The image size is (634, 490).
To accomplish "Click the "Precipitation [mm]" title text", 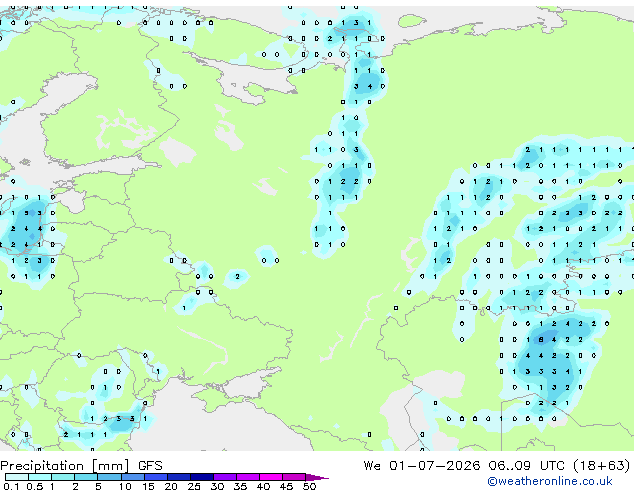I will point(65,466).
